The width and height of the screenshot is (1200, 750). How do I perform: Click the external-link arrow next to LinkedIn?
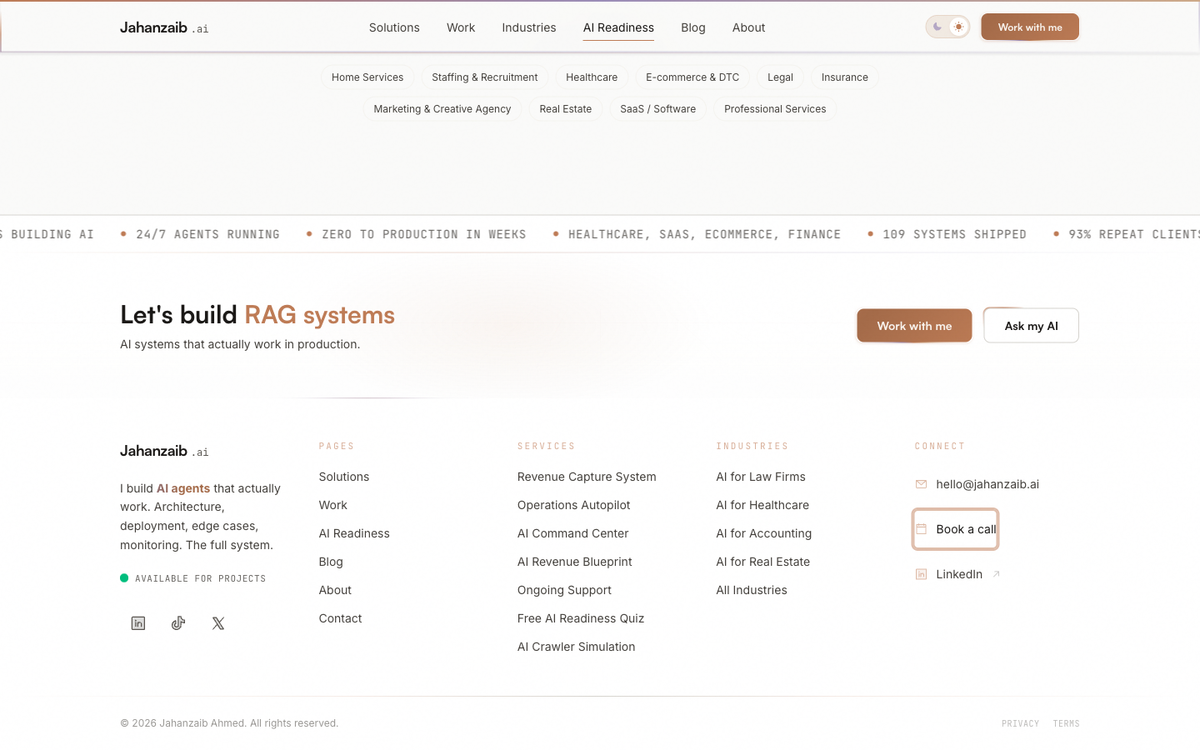pos(996,574)
